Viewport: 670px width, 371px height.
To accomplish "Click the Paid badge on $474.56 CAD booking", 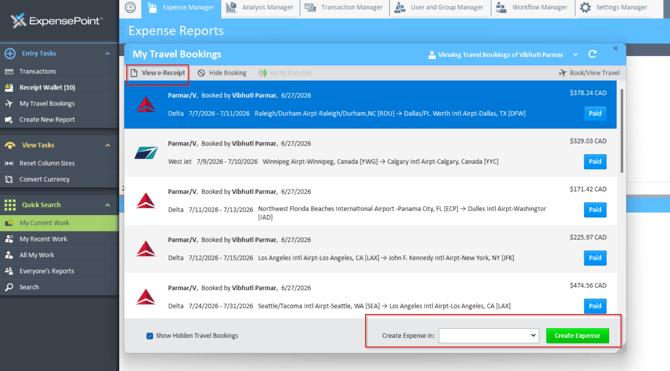I will 595,306.
